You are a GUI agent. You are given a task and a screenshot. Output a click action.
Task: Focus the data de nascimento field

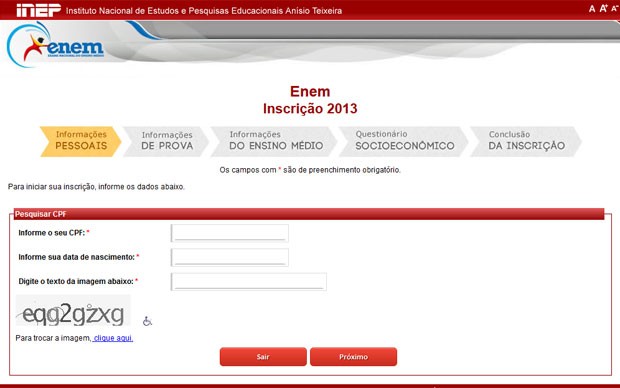coord(230,257)
